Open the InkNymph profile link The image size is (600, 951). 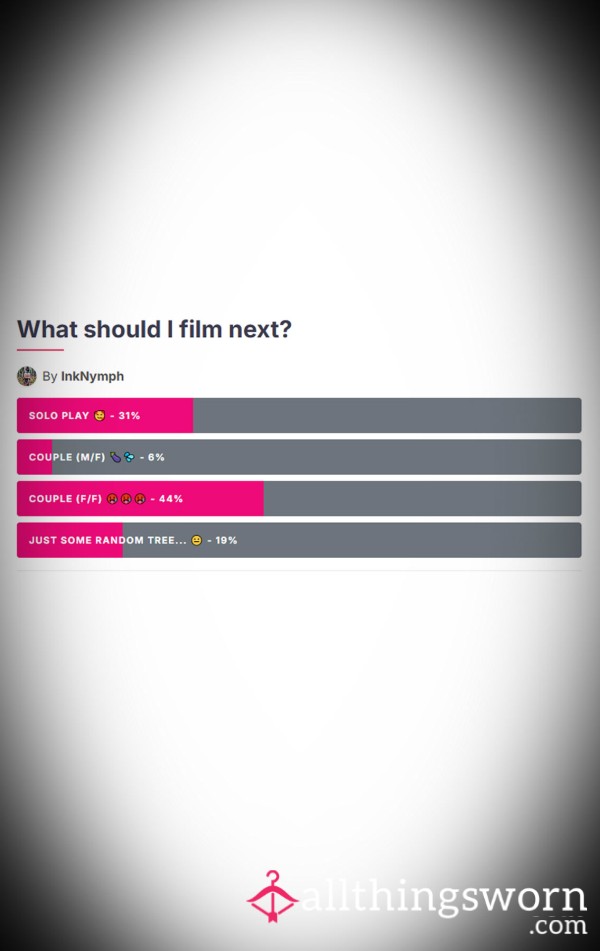pyautogui.click(x=92, y=376)
